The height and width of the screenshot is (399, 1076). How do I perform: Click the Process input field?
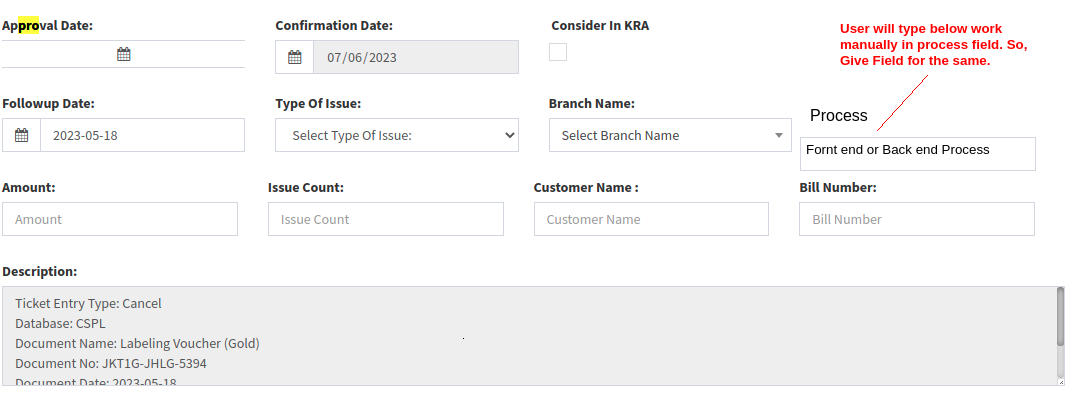[x=917, y=154]
